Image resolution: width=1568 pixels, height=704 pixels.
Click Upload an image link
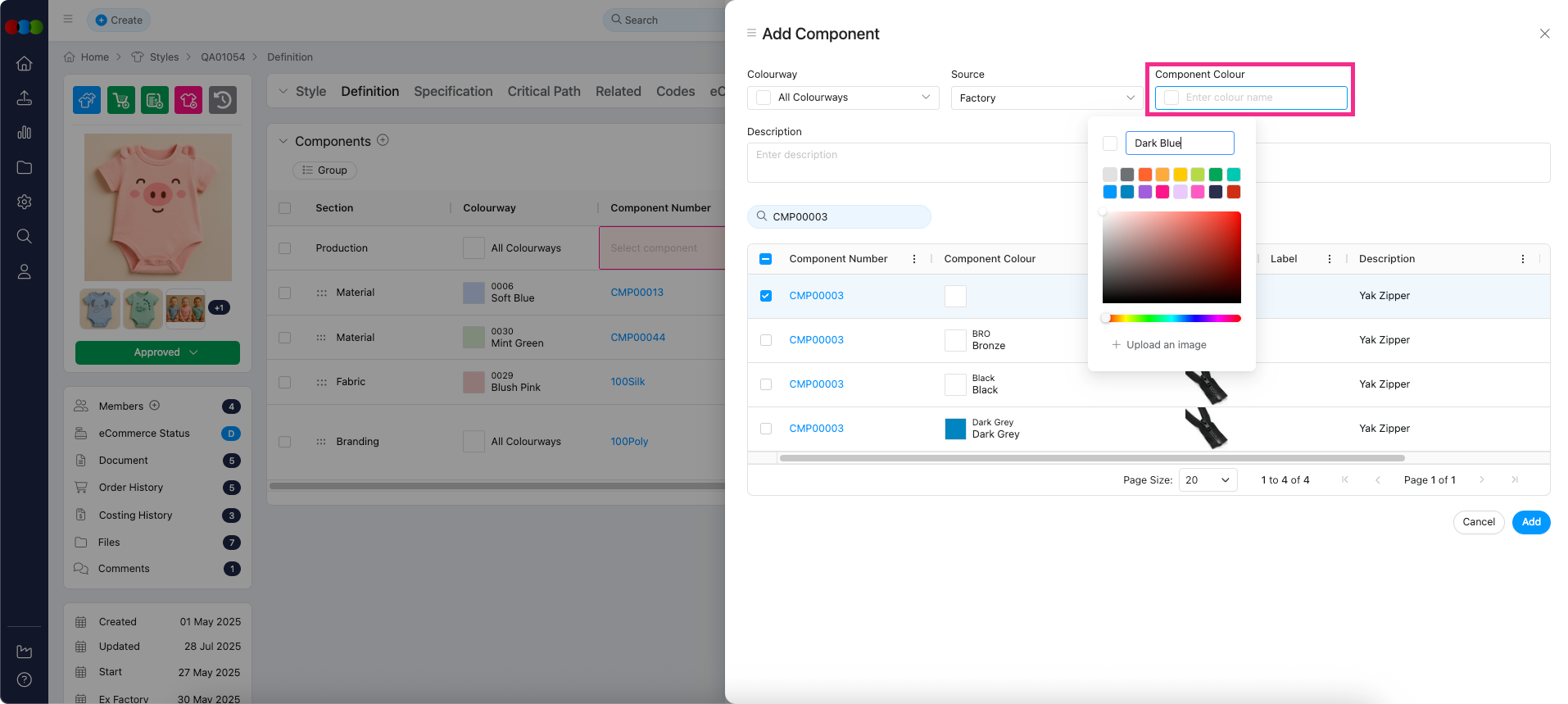point(1159,345)
